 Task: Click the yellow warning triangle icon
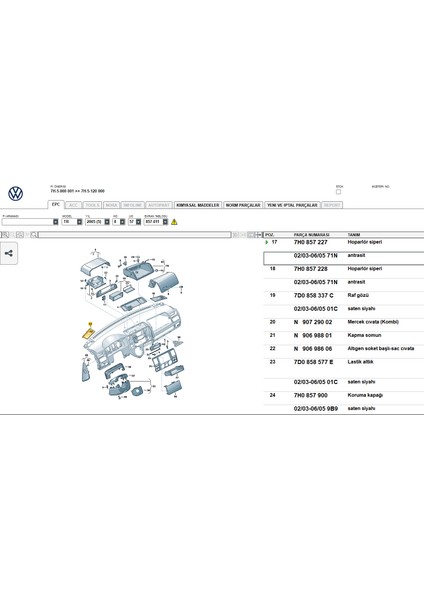[174, 222]
